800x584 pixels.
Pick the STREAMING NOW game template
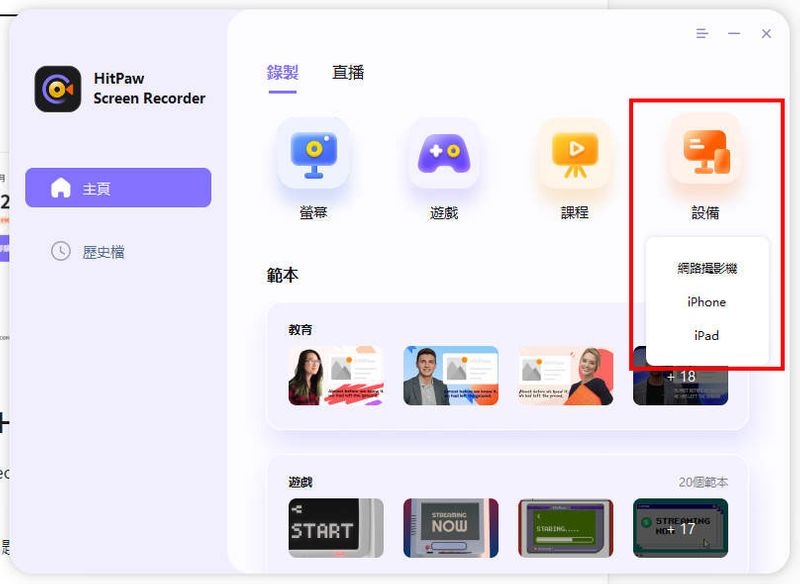click(451, 528)
